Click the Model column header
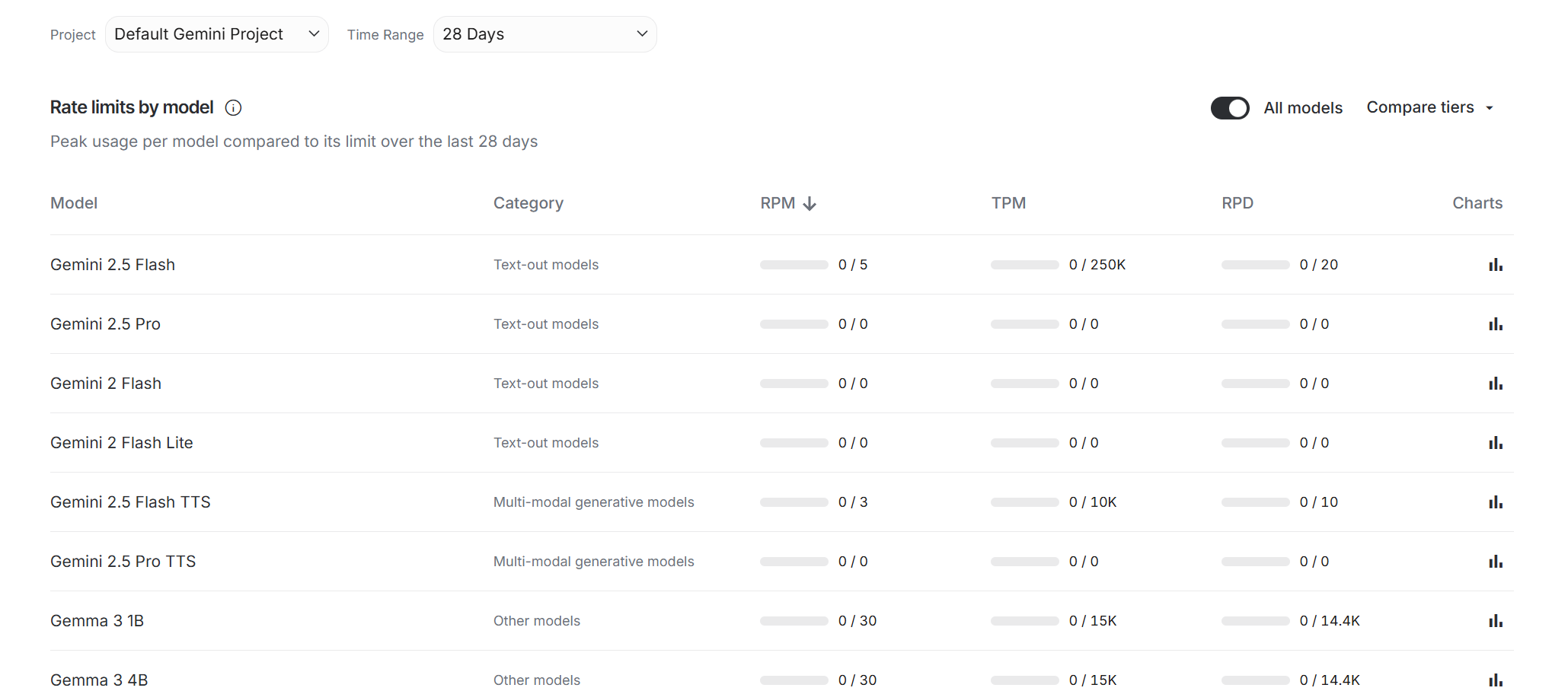 74,203
